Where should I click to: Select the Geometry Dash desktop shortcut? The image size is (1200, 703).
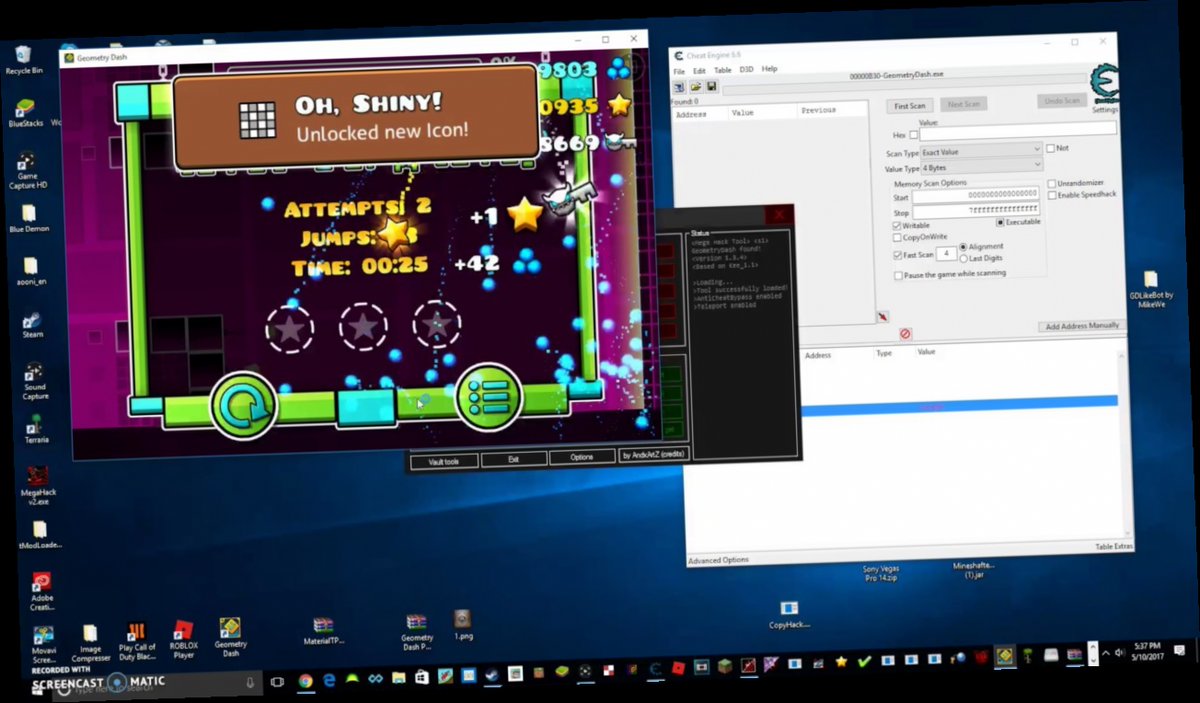tap(230, 637)
